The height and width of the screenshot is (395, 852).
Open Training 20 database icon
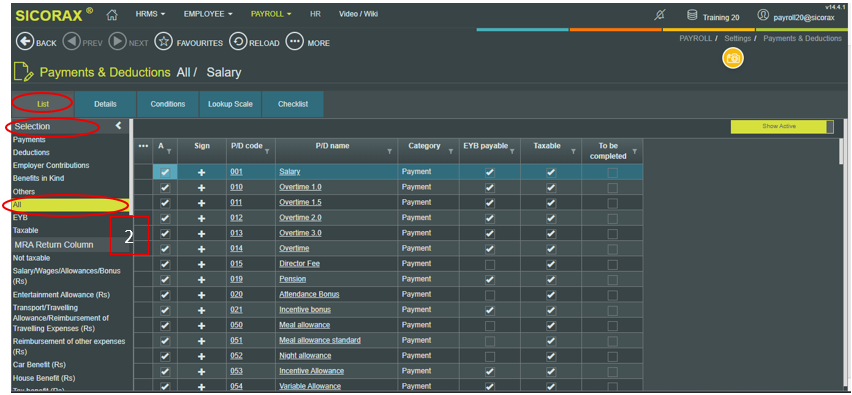click(x=692, y=15)
